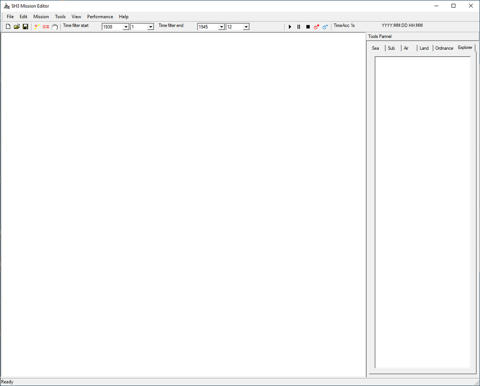The height and width of the screenshot is (386, 480).
Task: Click the empty Explorer list area
Action: (423, 212)
